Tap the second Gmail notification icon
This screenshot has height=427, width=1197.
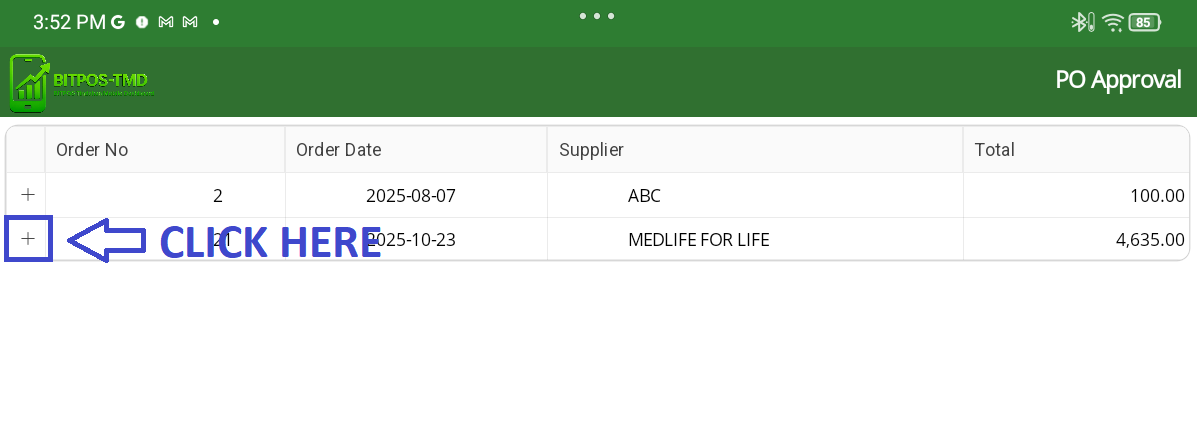(190, 21)
